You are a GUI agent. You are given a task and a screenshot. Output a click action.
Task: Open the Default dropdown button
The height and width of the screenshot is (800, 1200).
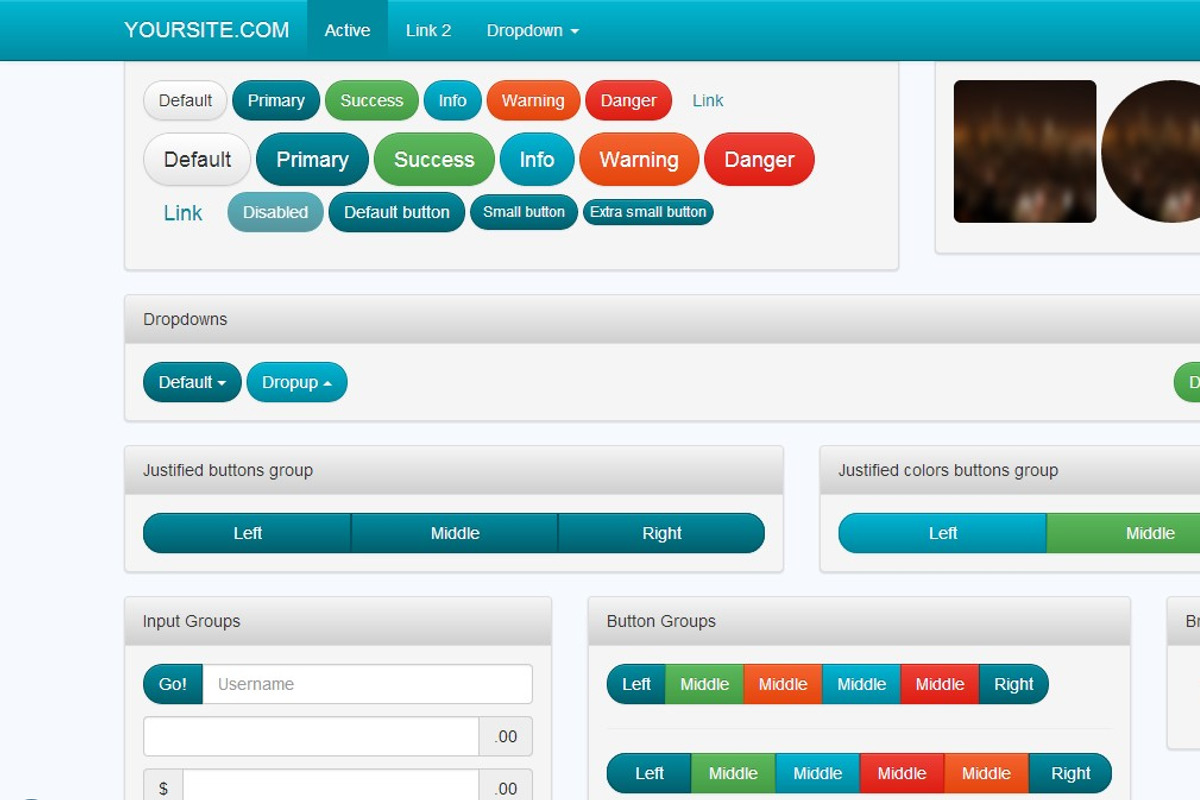tap(191, 382)
